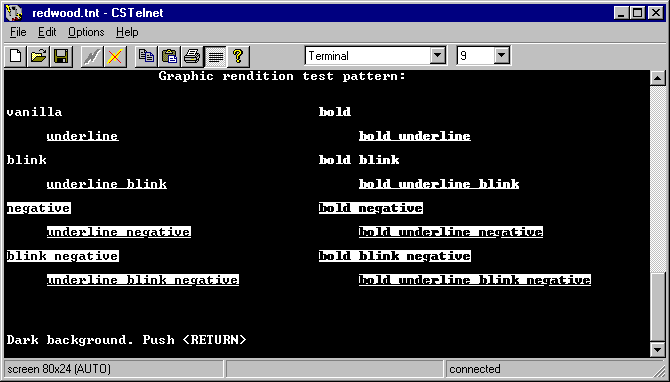The height and width of the screenshot is (382, 670).
Task: Click the vertical scrollbar thumb
Action: 657,307
